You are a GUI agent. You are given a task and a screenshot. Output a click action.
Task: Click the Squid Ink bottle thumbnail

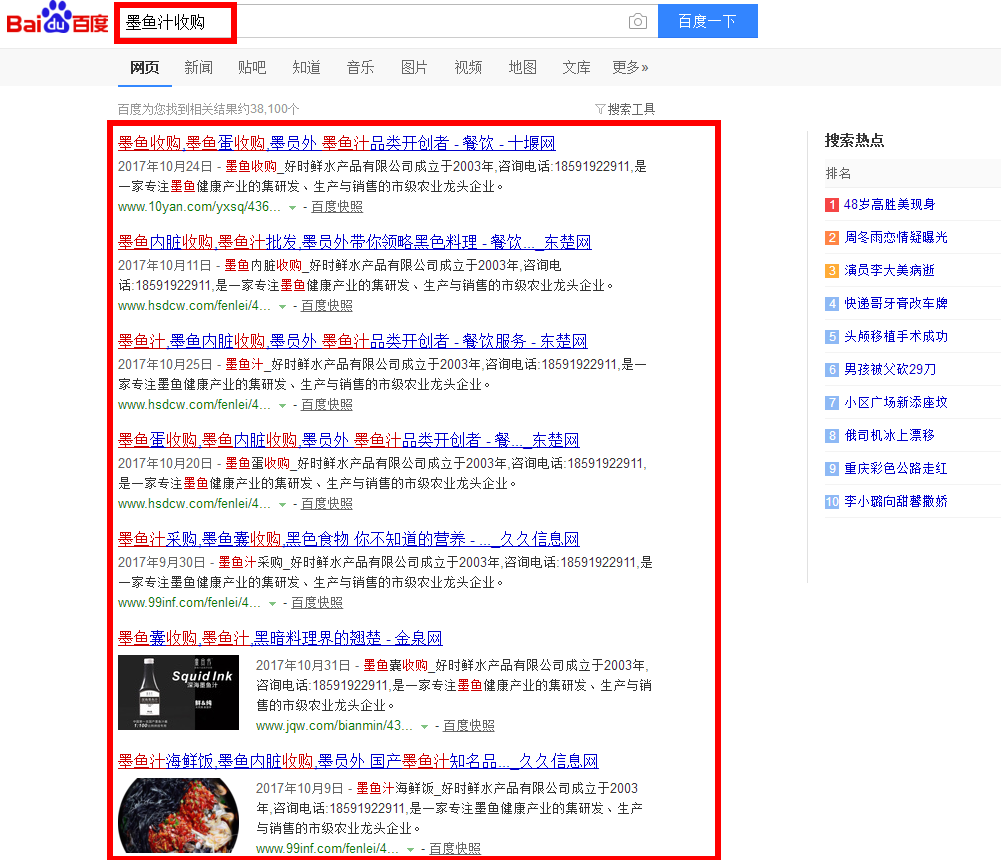point(178,692)
